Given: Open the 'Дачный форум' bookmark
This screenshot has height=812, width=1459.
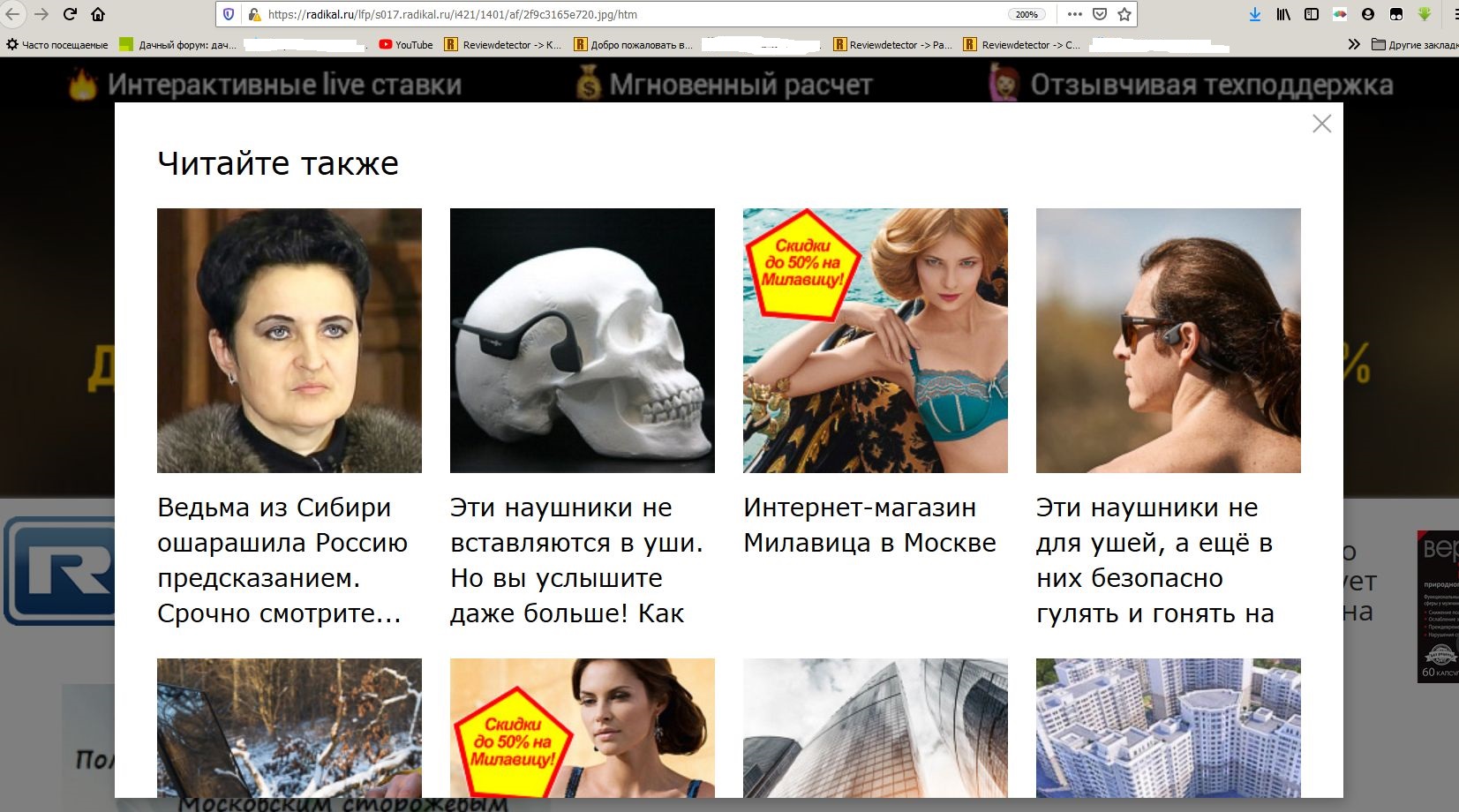Looking at the screenshot, I should pyautogui.click(x=178, y=44).
